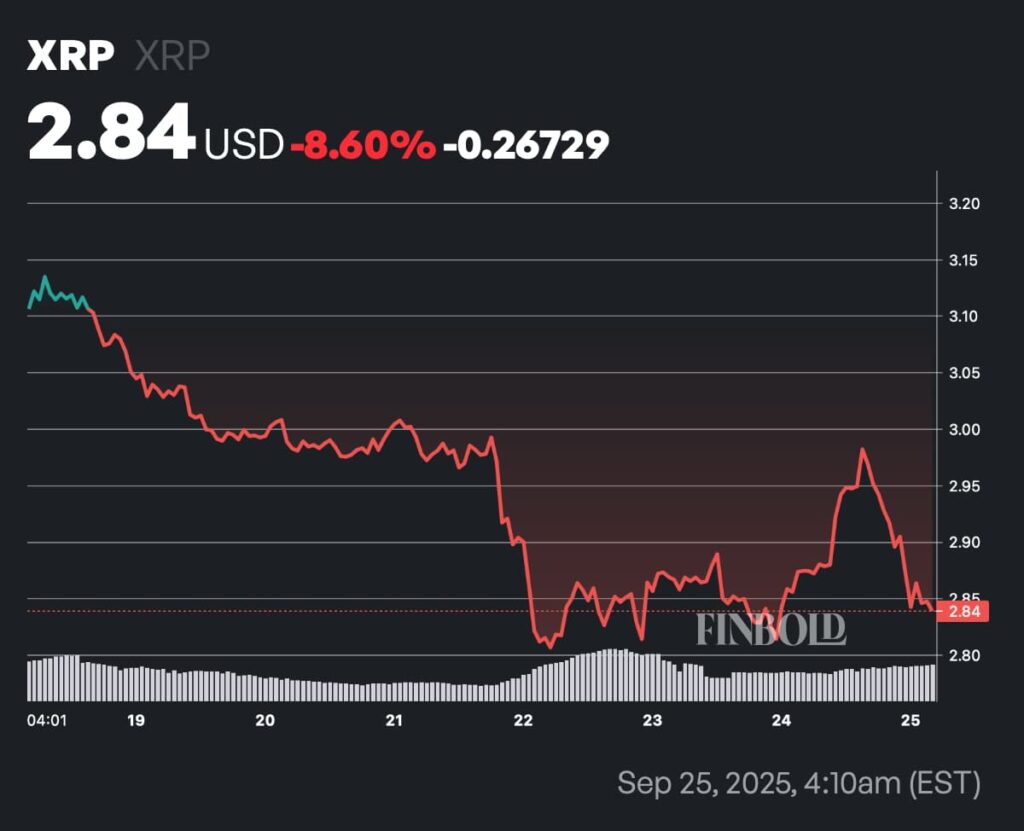The height and width of the screenshot is (831, 1024).
Task: Click the 3.10 price axis label
Action: (962, 316)
